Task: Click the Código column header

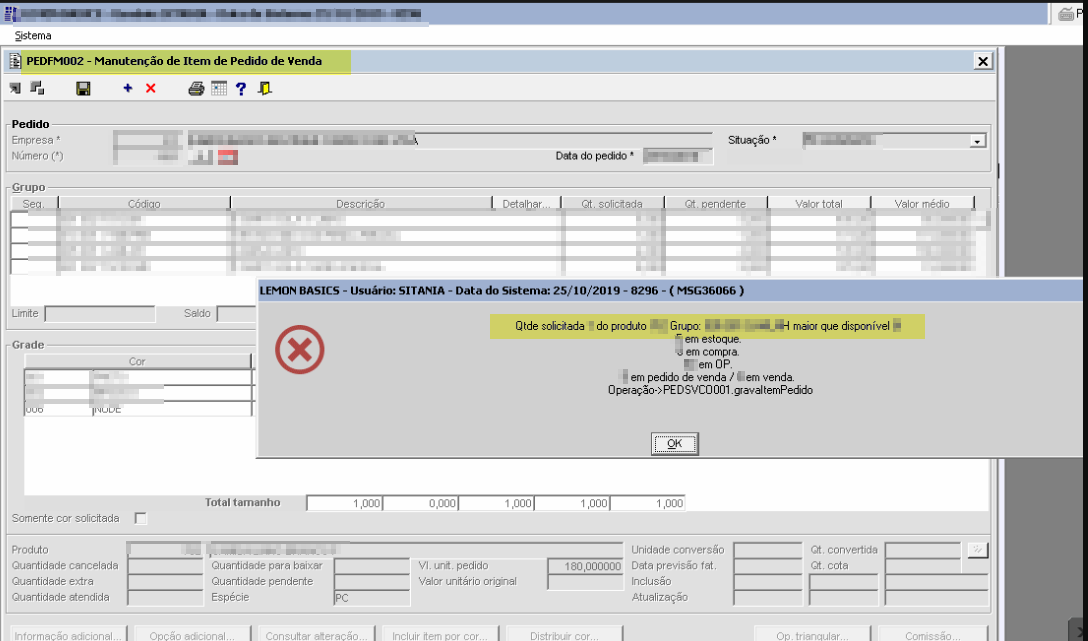Action: [144, 203]
